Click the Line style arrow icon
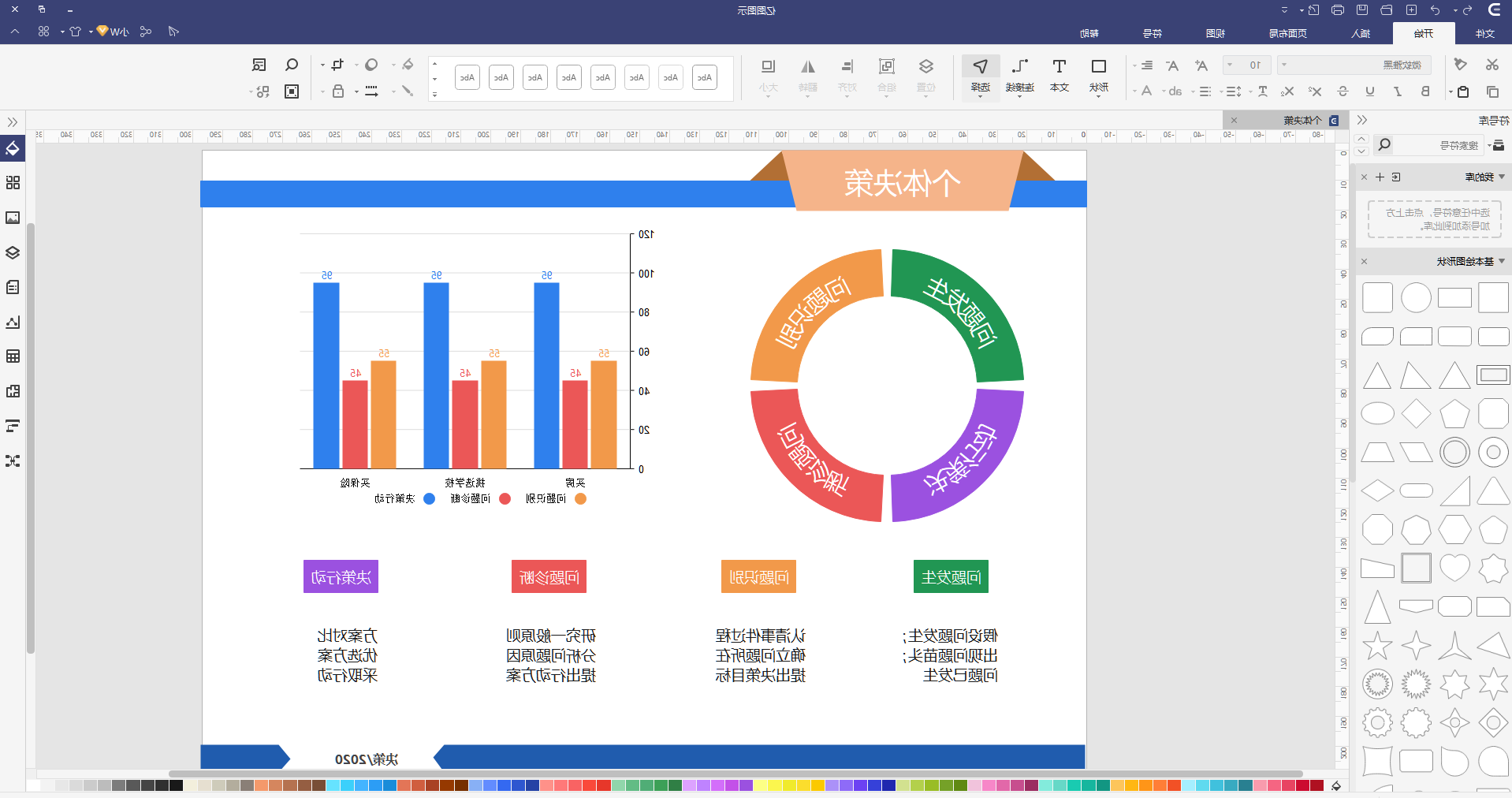This screenshot has height=798, width=1512. pyautogui.click(x=371, y=91)
